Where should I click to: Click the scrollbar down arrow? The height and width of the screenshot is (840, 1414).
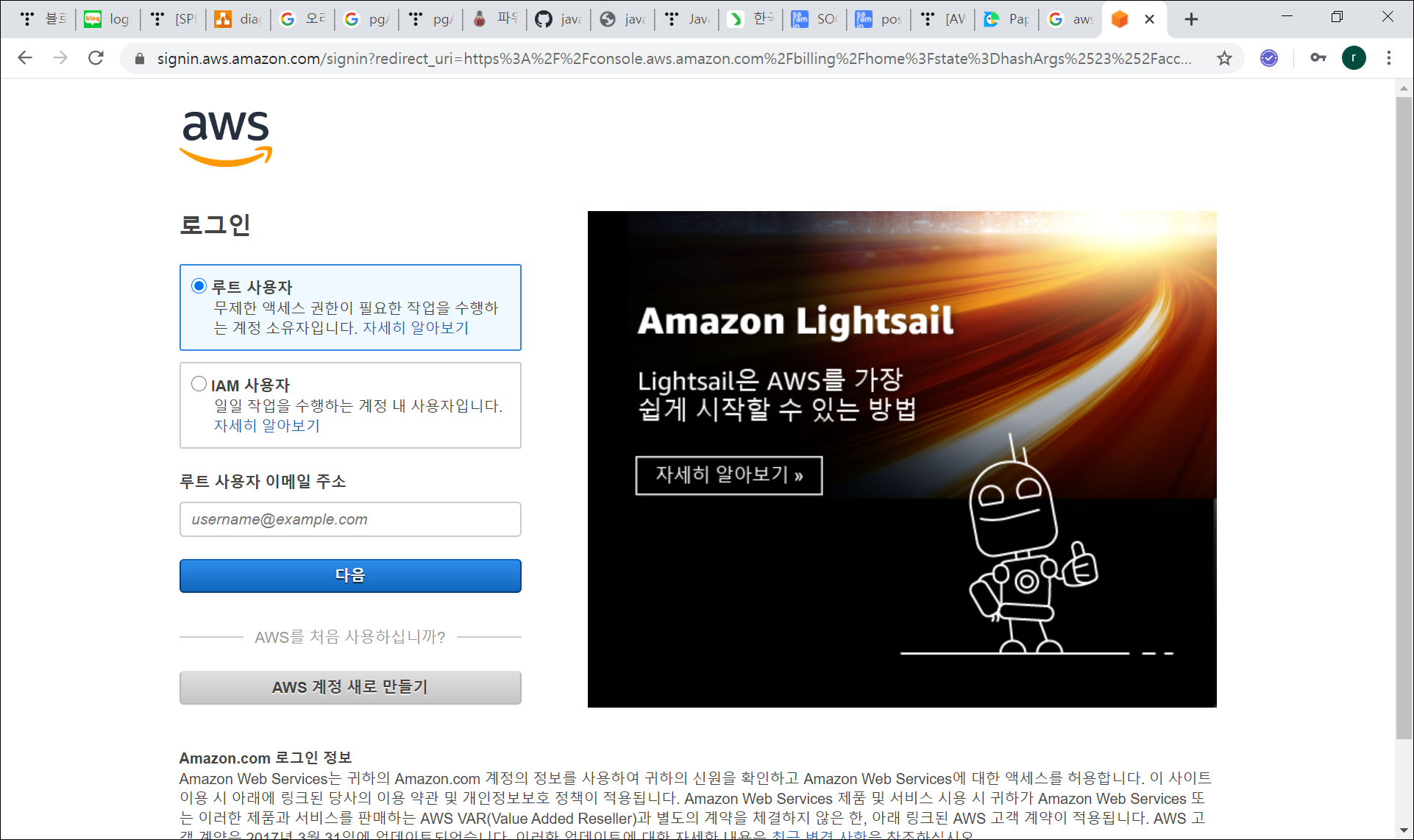[x=1404, y=830]
